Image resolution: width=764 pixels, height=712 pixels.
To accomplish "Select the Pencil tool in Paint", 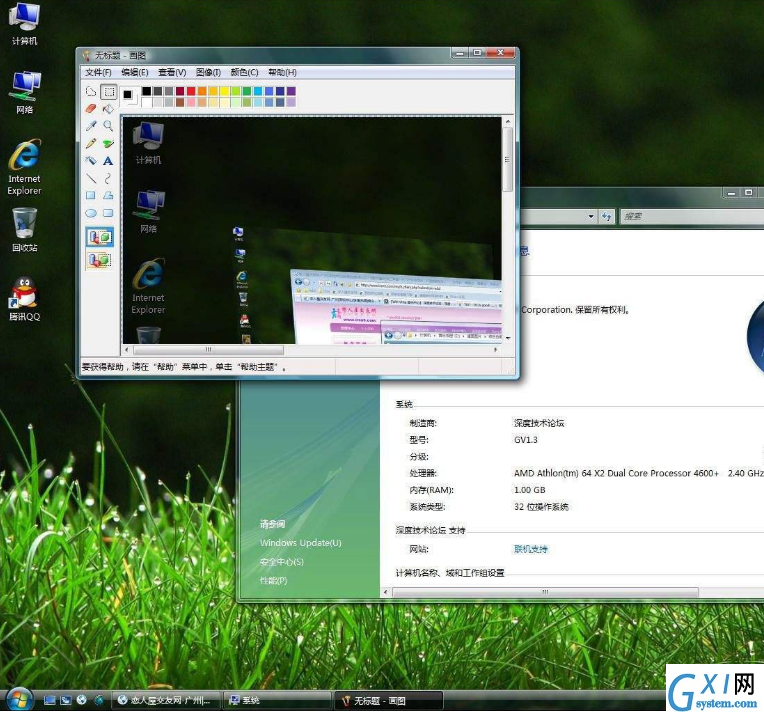I will point(91,143).
